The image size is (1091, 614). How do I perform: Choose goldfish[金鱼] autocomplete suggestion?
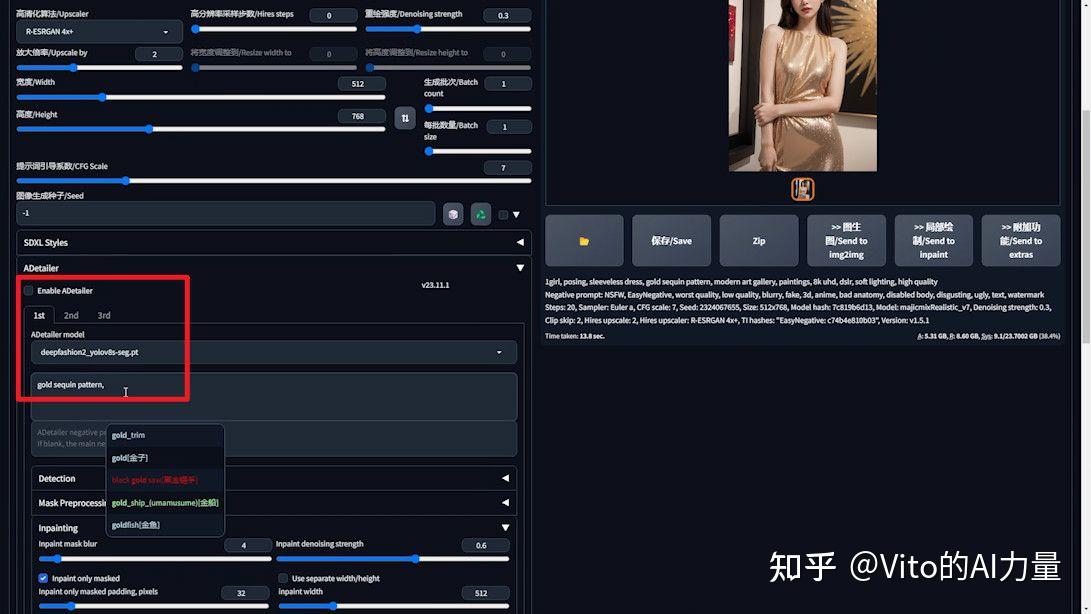click(x=165, y=525)
